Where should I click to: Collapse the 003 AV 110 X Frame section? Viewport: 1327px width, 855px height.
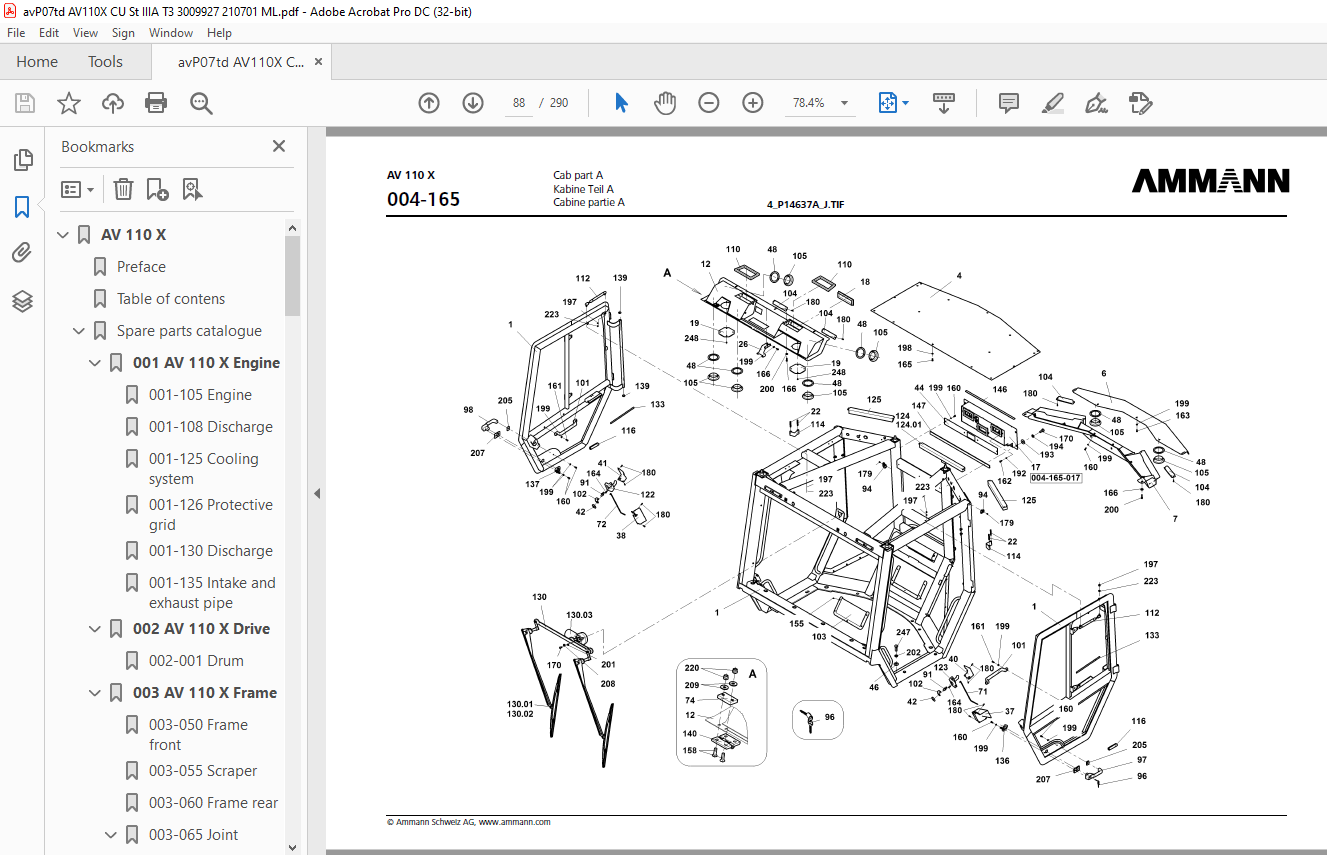coord(95,693)
